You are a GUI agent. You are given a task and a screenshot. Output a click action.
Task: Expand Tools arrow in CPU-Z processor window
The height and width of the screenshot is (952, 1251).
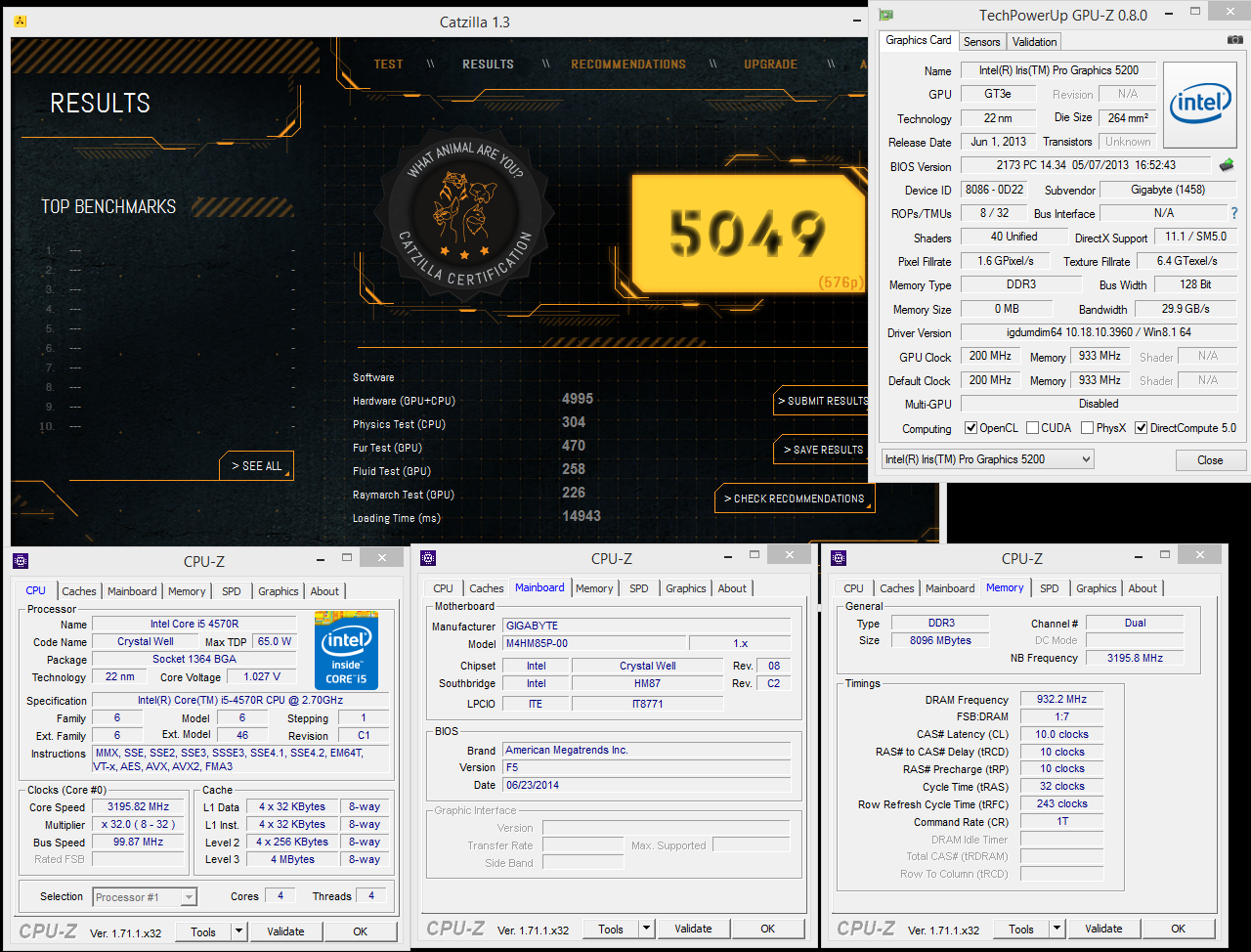(239, 931)
